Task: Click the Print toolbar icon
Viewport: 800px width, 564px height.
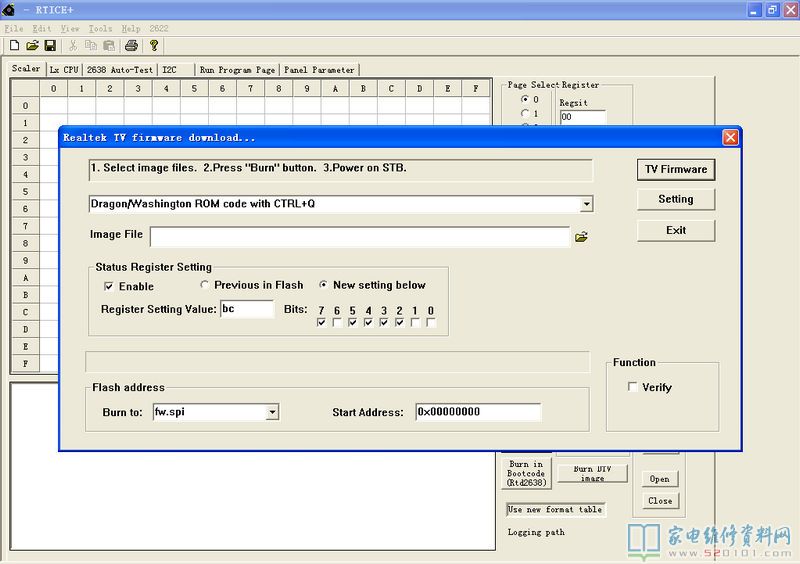Action: click(131, 45)
